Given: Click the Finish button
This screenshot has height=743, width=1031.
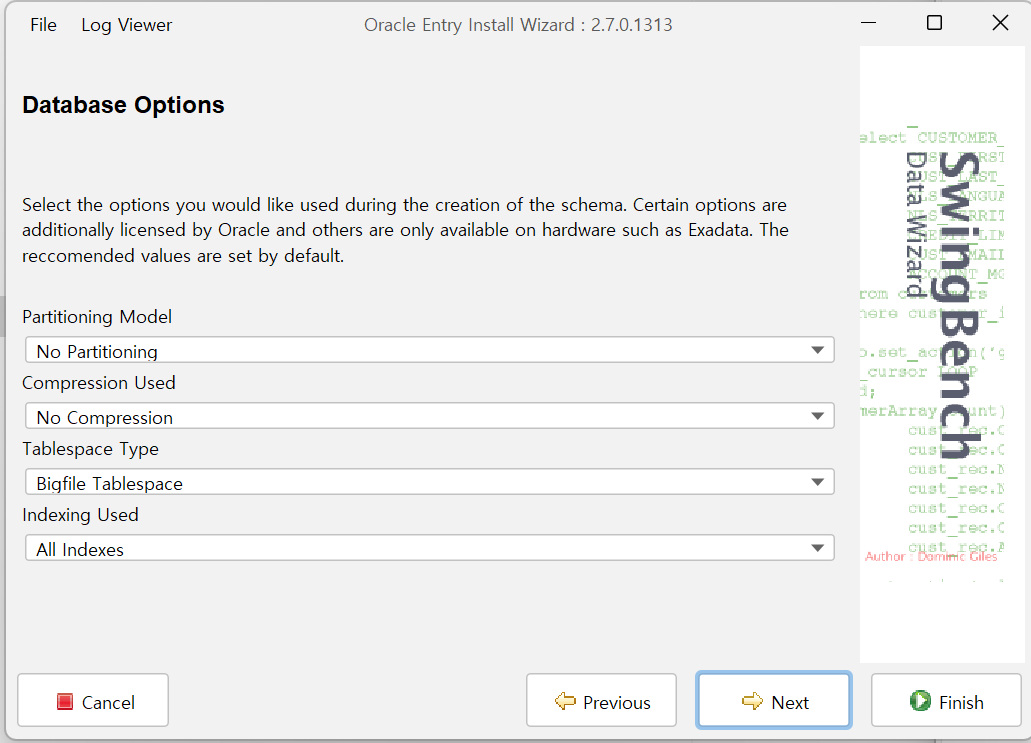Looking at the screenshot, I should point(946,700).
